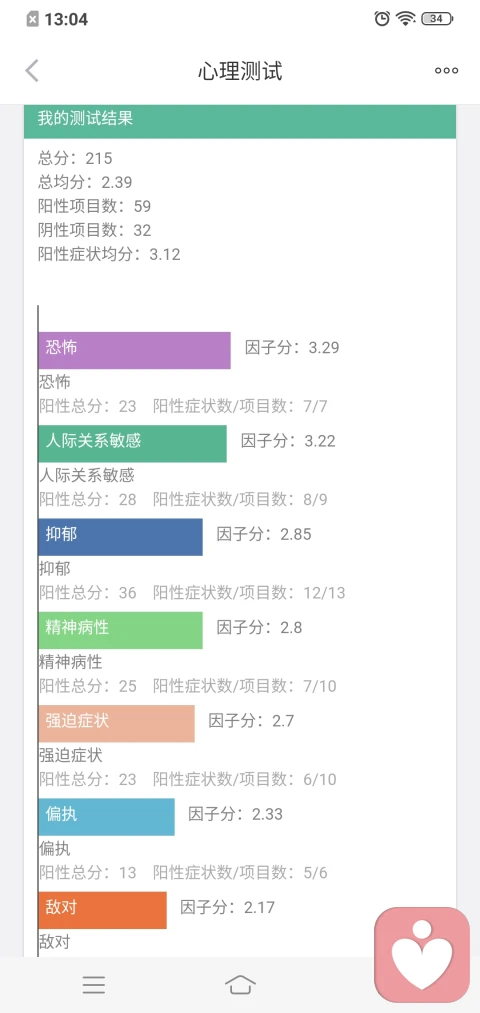Image resolution: width=480 pixels, height=1013 pixels.
Task: Tap the 因子分：3.29 score label
Action: tap(292, 348)
